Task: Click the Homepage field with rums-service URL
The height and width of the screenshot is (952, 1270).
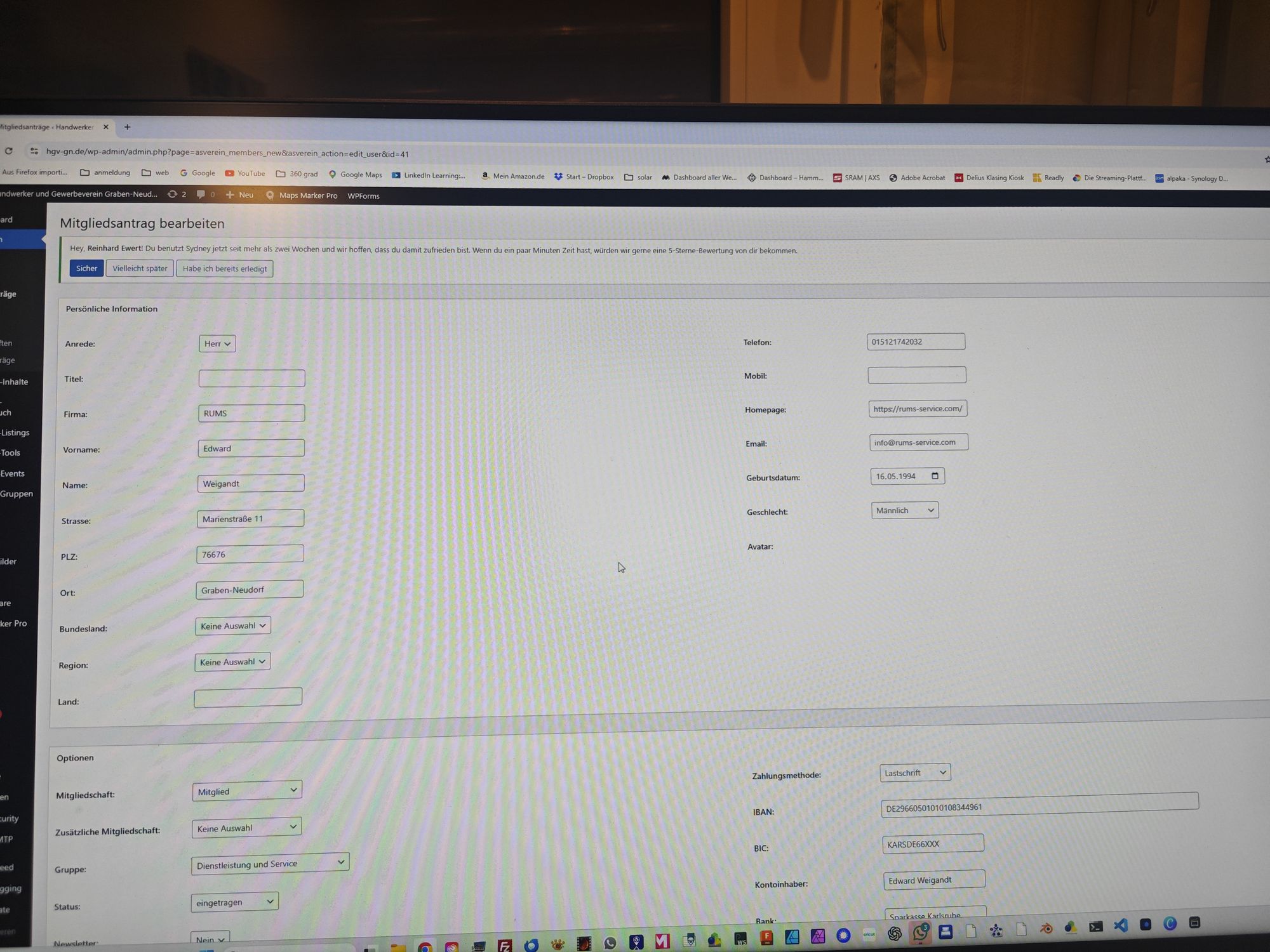Action: (x=918, y=409)
